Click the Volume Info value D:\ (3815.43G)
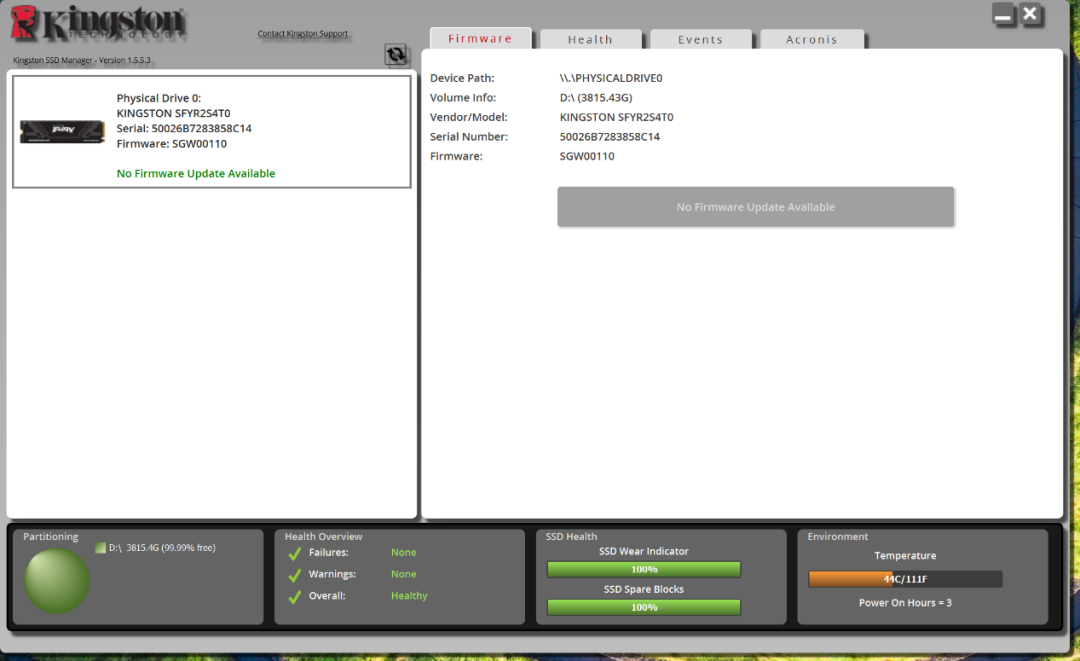The image size is (1080, 661). 596,98
